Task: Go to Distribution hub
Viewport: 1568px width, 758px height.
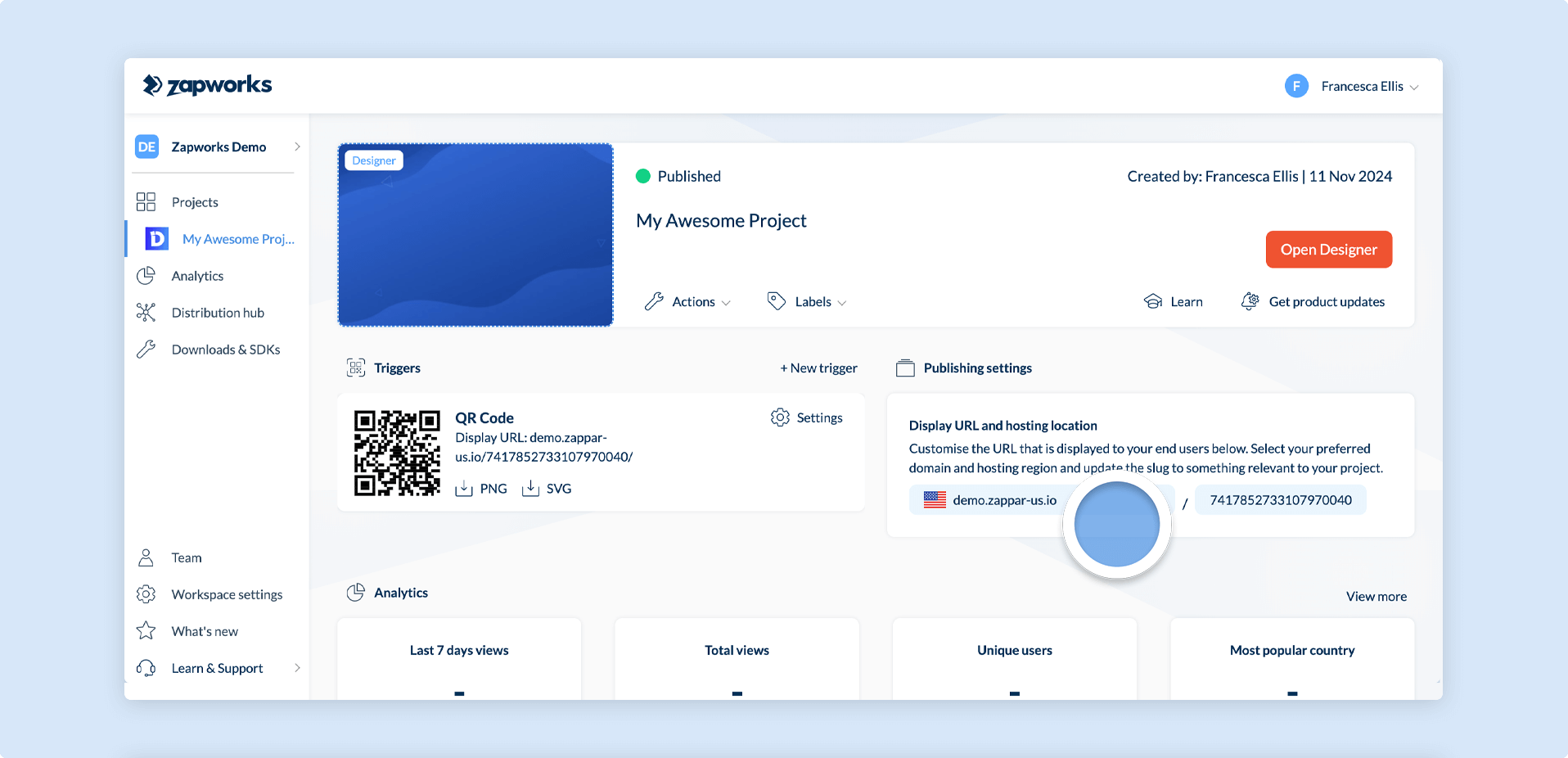Action: [218, 313]
